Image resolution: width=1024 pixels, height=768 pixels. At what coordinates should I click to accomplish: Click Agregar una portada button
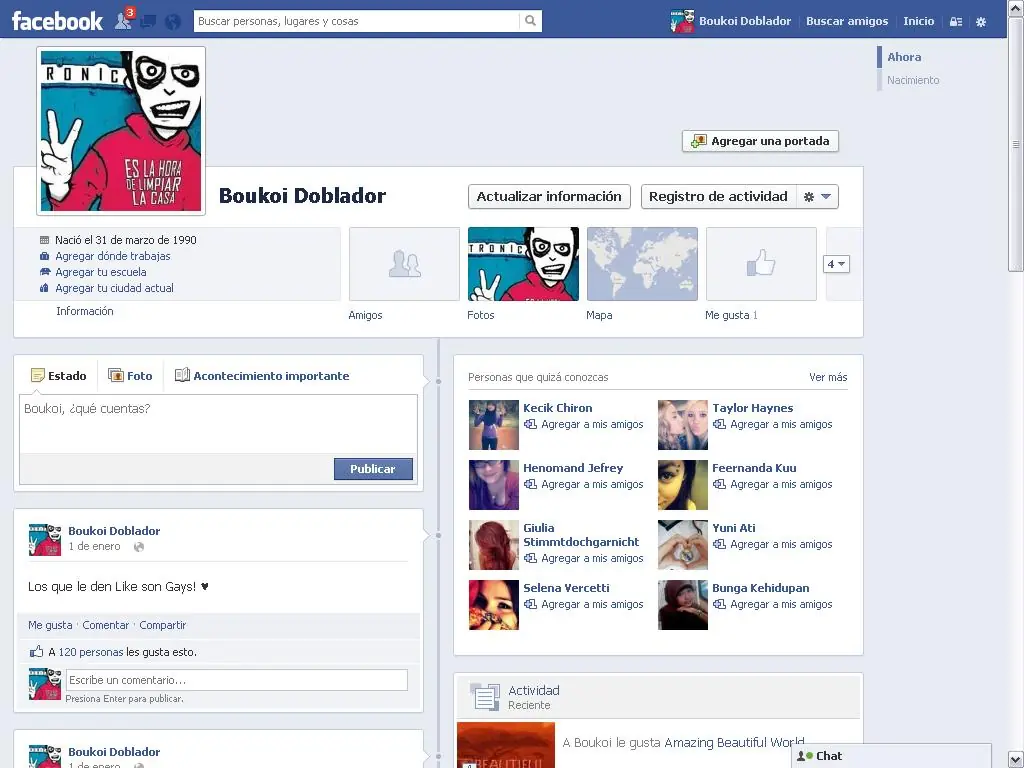click(760, 141)
